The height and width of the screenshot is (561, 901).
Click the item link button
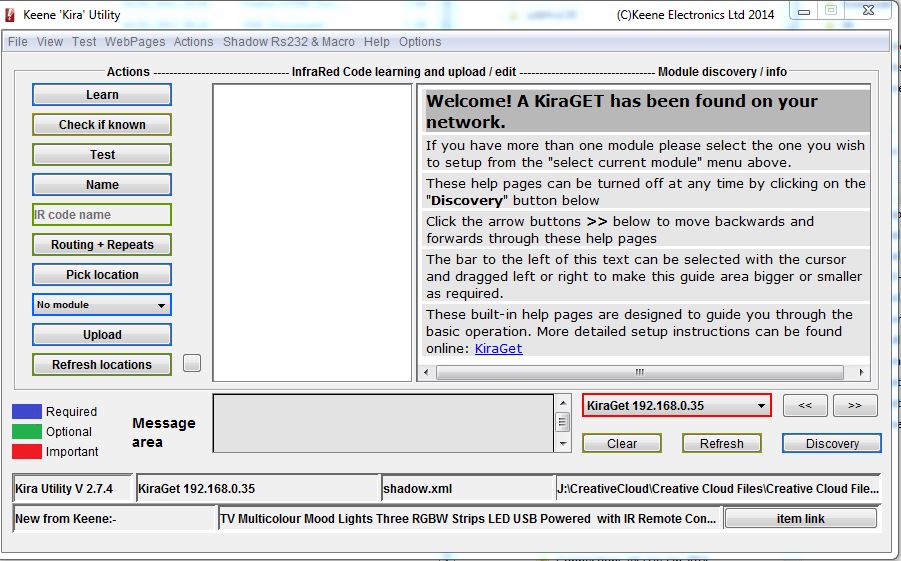coord(800,518)
